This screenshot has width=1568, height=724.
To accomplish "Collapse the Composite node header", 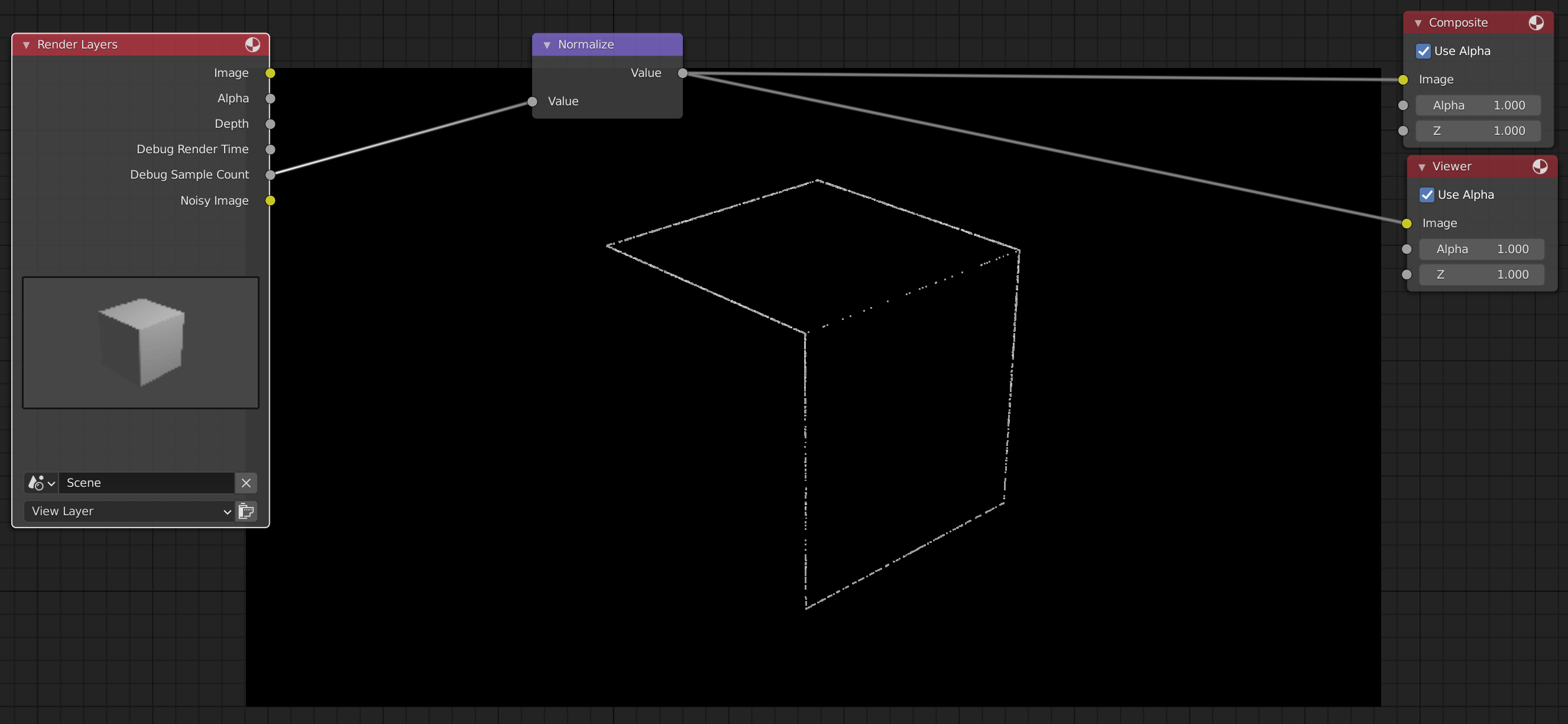I will (1419, 22).
